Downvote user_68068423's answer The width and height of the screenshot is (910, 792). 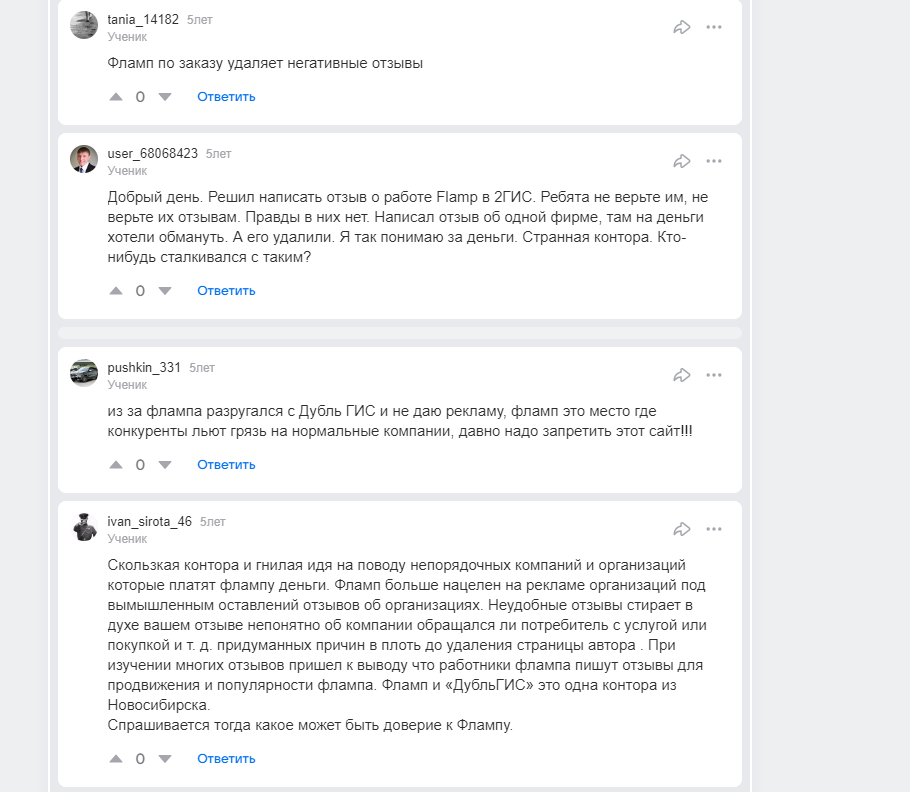pyautogui.click(x=165, y=291)
